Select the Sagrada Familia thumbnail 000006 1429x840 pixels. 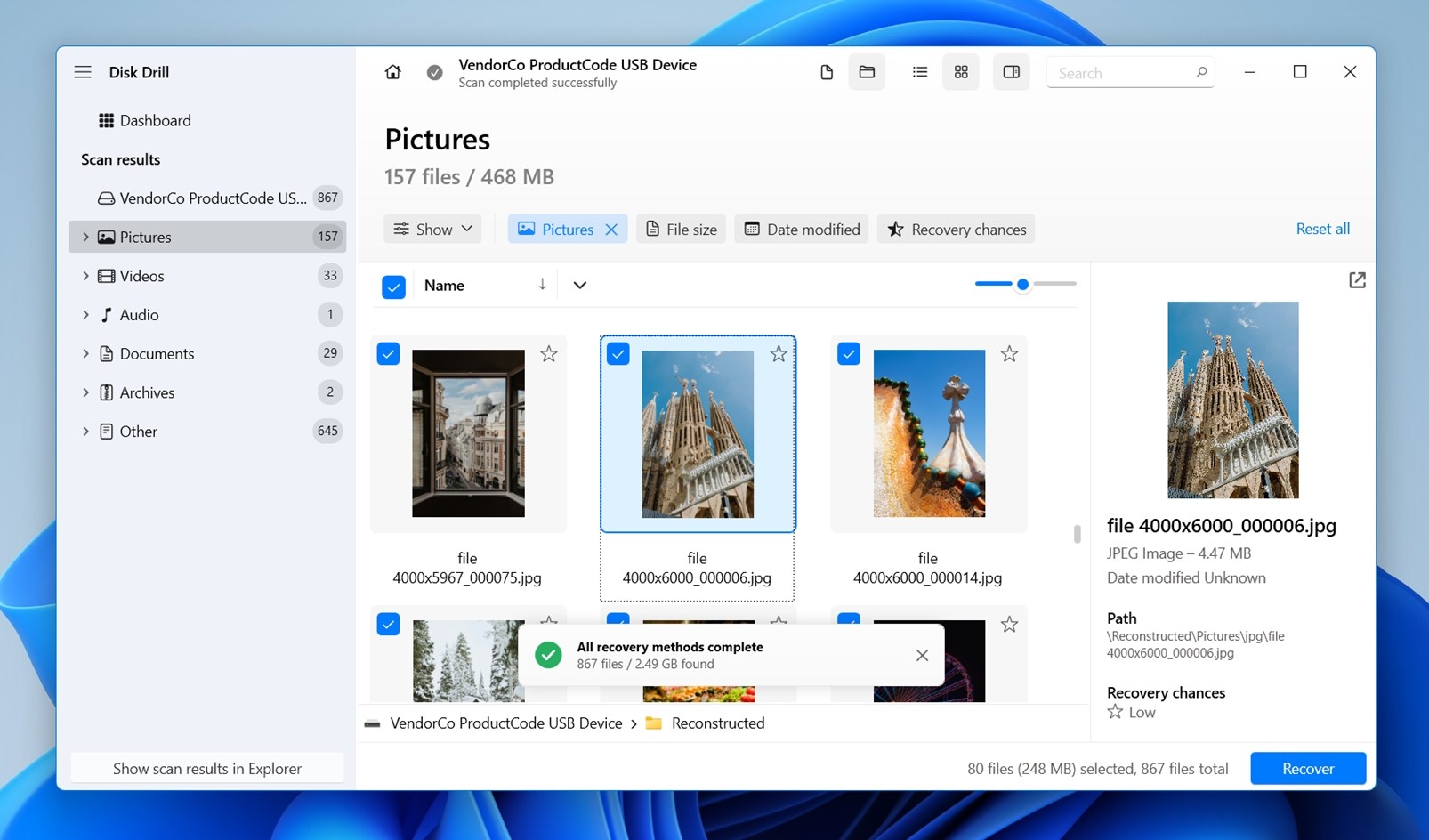click(x=698, y=433)
